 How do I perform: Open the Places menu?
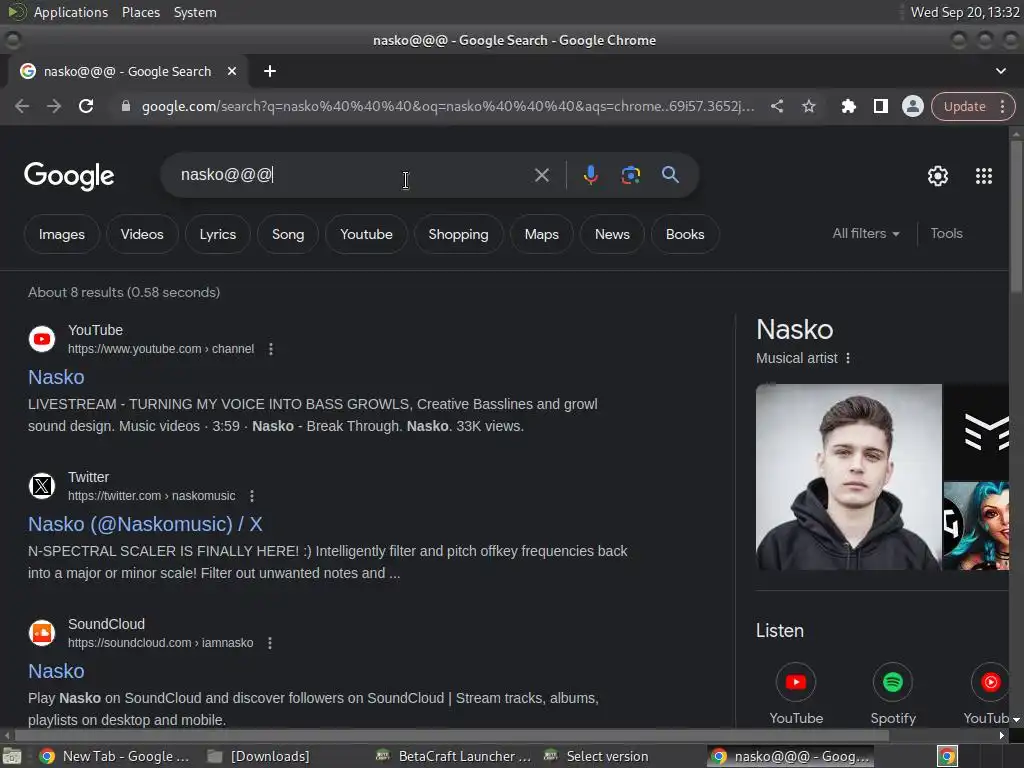[x=141, y=12]
